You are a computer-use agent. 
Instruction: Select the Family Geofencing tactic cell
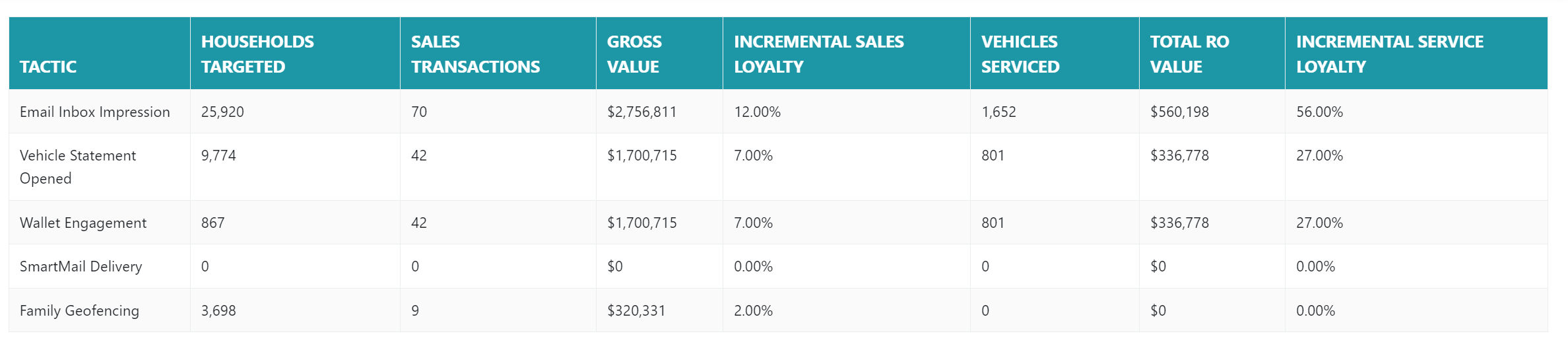[79, 310]
